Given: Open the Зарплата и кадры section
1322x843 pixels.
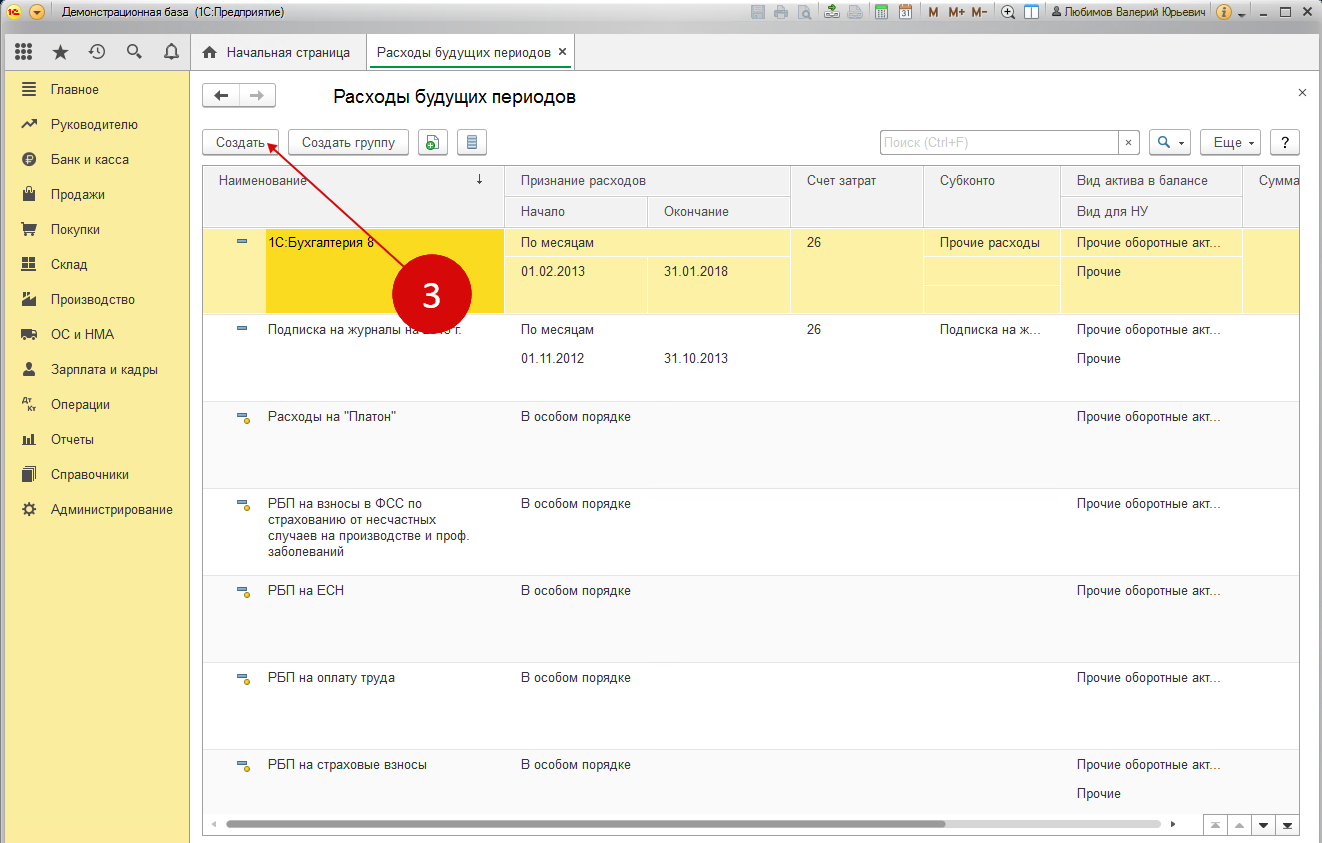Looking at the screenshot, I should [x=95, y=369].
